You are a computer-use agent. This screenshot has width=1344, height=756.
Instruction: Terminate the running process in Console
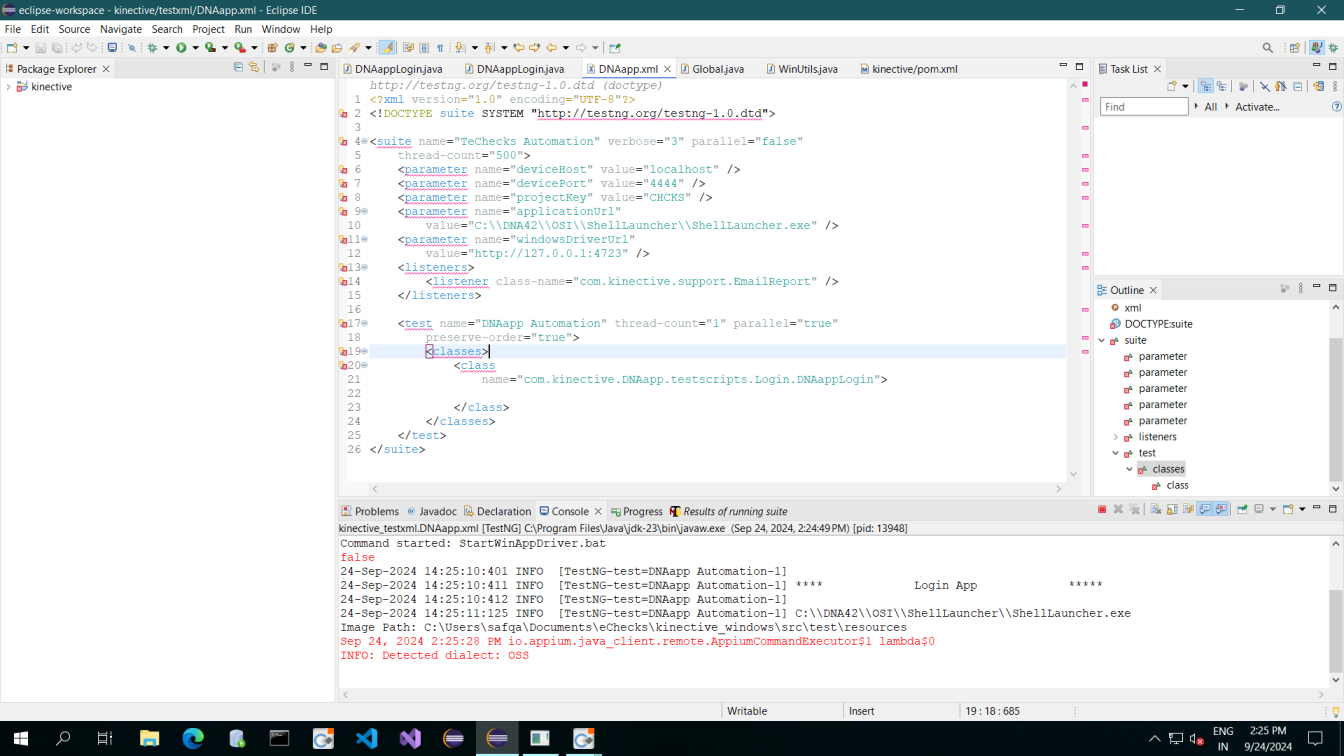tap(1102, 510)
